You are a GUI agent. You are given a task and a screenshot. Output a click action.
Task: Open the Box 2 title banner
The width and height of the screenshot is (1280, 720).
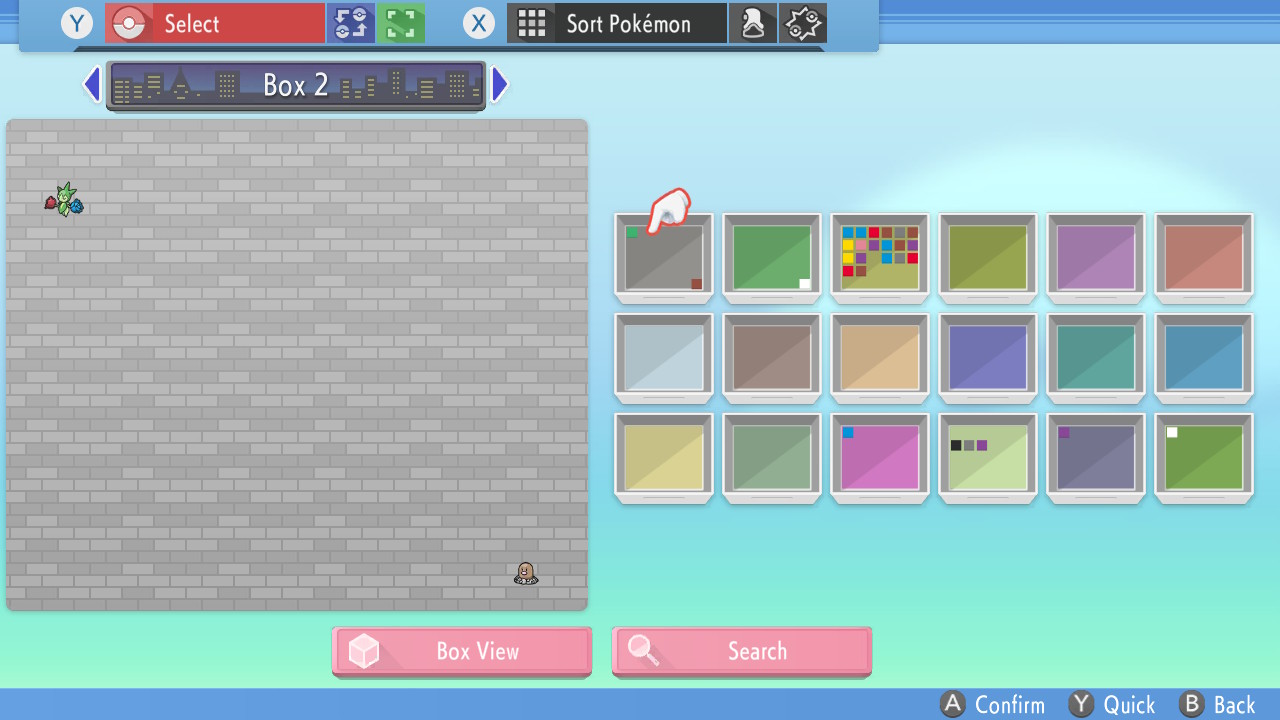(295, 84)
